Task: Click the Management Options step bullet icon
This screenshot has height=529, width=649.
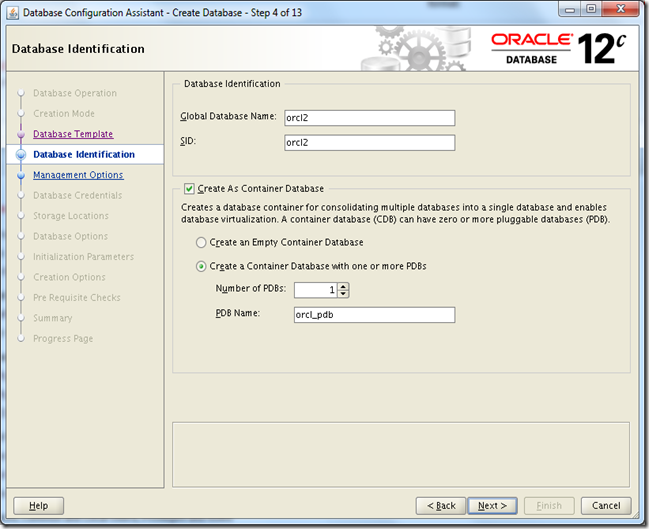Action: [x=21, y=176]
